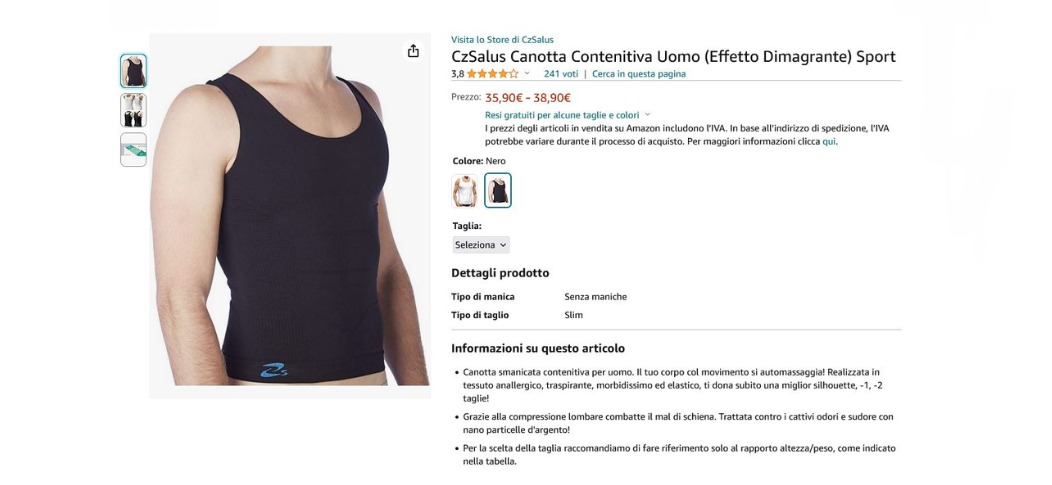Open the 241 voti reviews link

click(x=561, y=74)
